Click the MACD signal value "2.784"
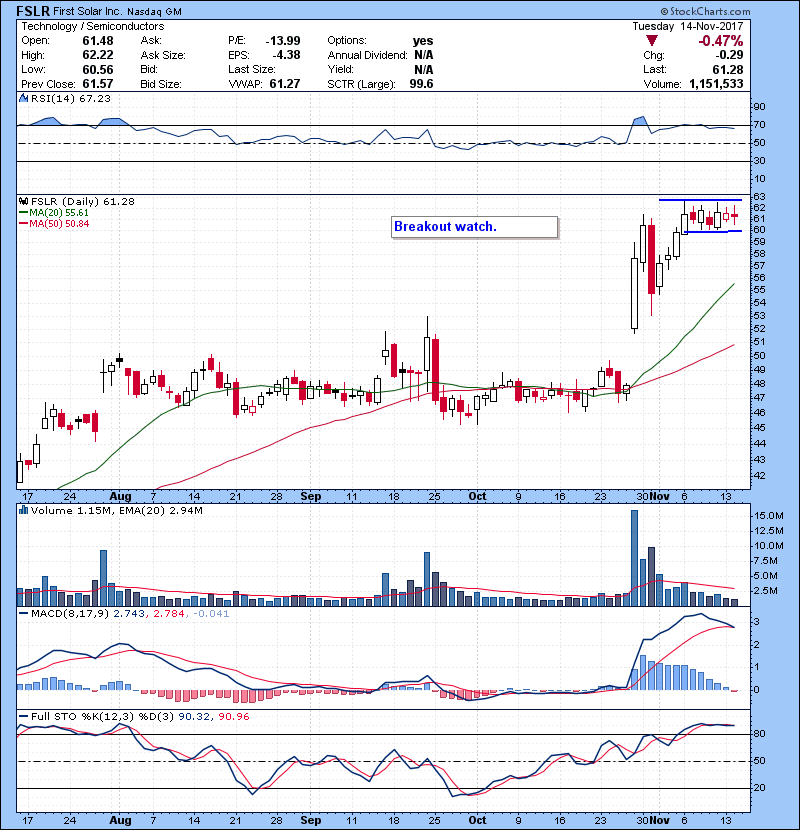The width and height of the screenshot is (800, 830). 168,614
